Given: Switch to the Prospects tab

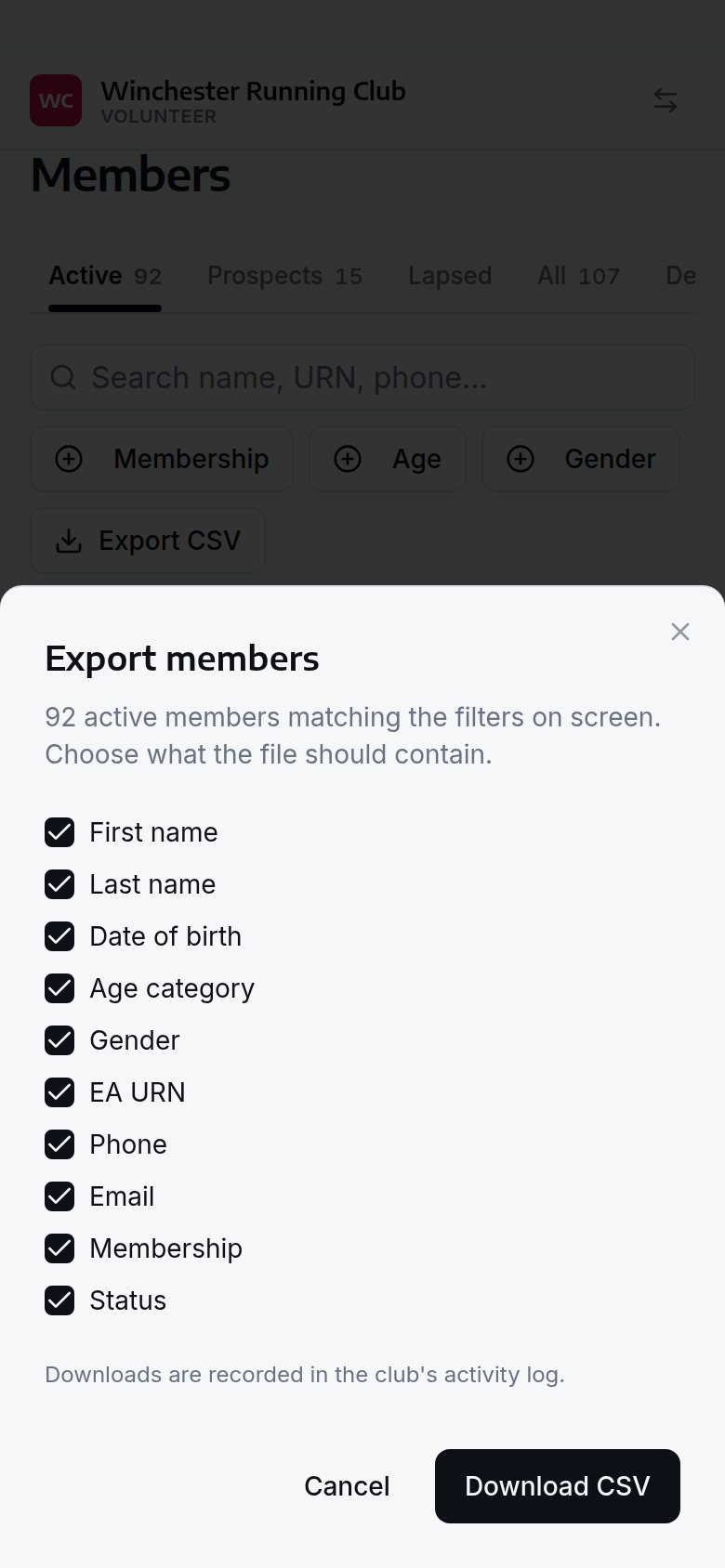Looking at the screenshot, I should coord(284,276).
